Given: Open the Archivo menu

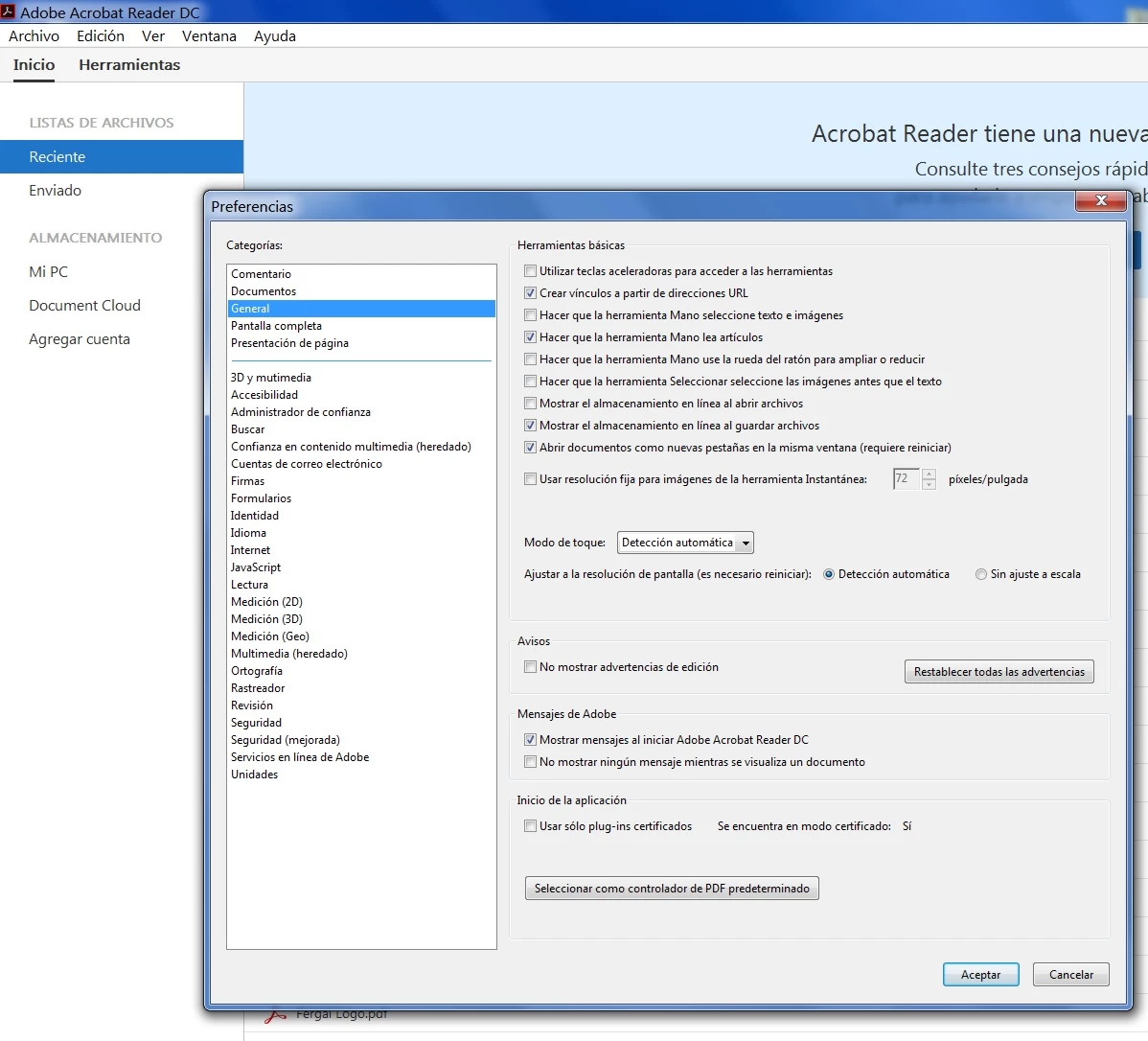Looking at the screenshot, I should pyautogui.click(x=34, y=35).
